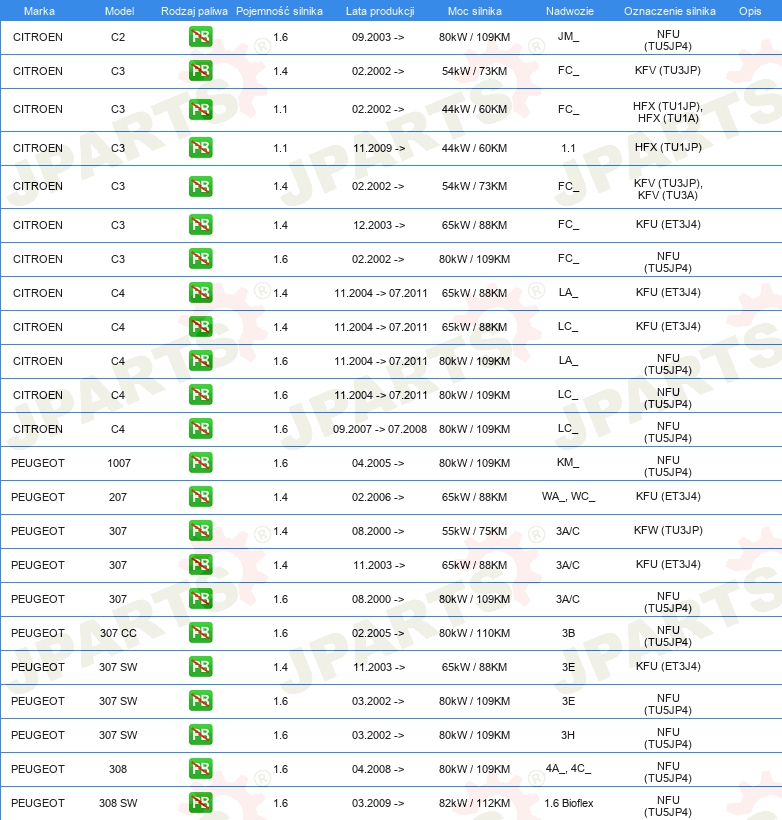
Task: Click the 80kW / 110KM power value
Action: click(474, 633)
